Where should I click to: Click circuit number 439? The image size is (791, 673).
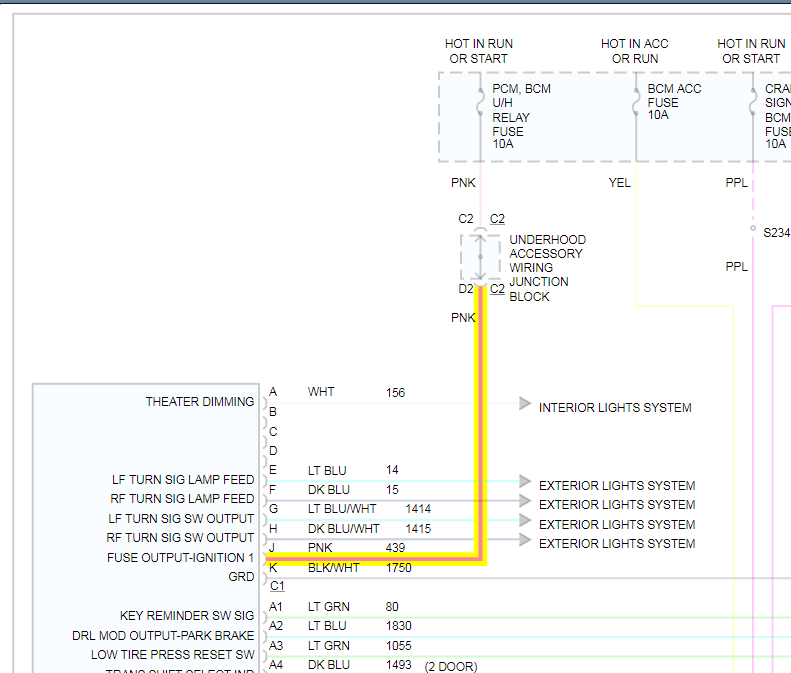396,547
